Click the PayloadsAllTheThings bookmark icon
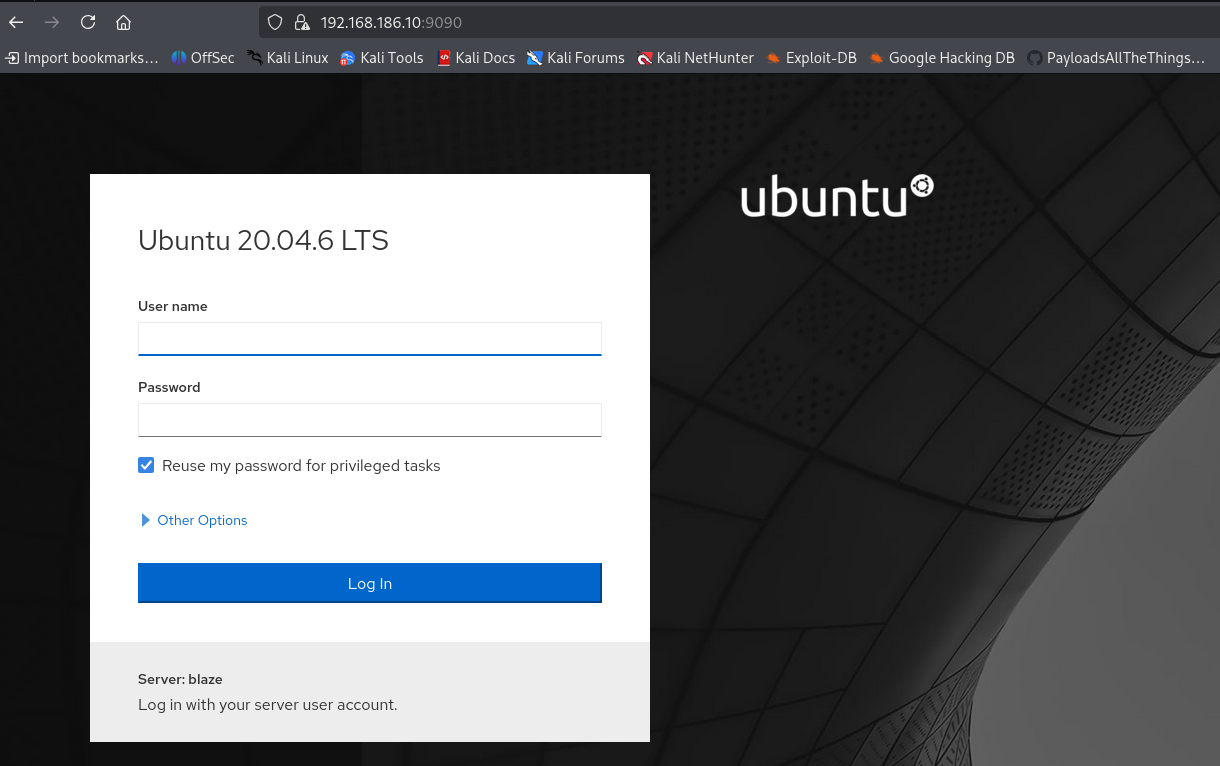Image resolution: width=1220 pixels, height=766 pixels. 1034,58
